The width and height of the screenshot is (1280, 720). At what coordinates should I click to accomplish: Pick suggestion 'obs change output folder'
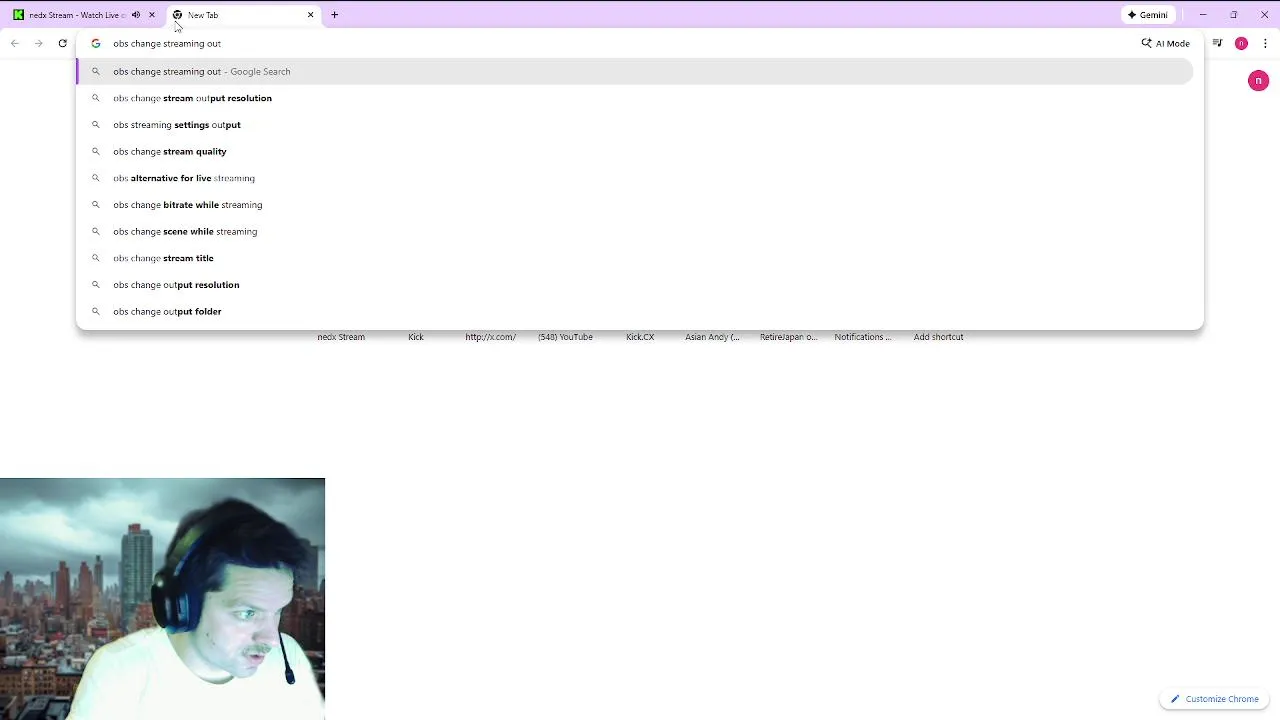tap(634, 311)
